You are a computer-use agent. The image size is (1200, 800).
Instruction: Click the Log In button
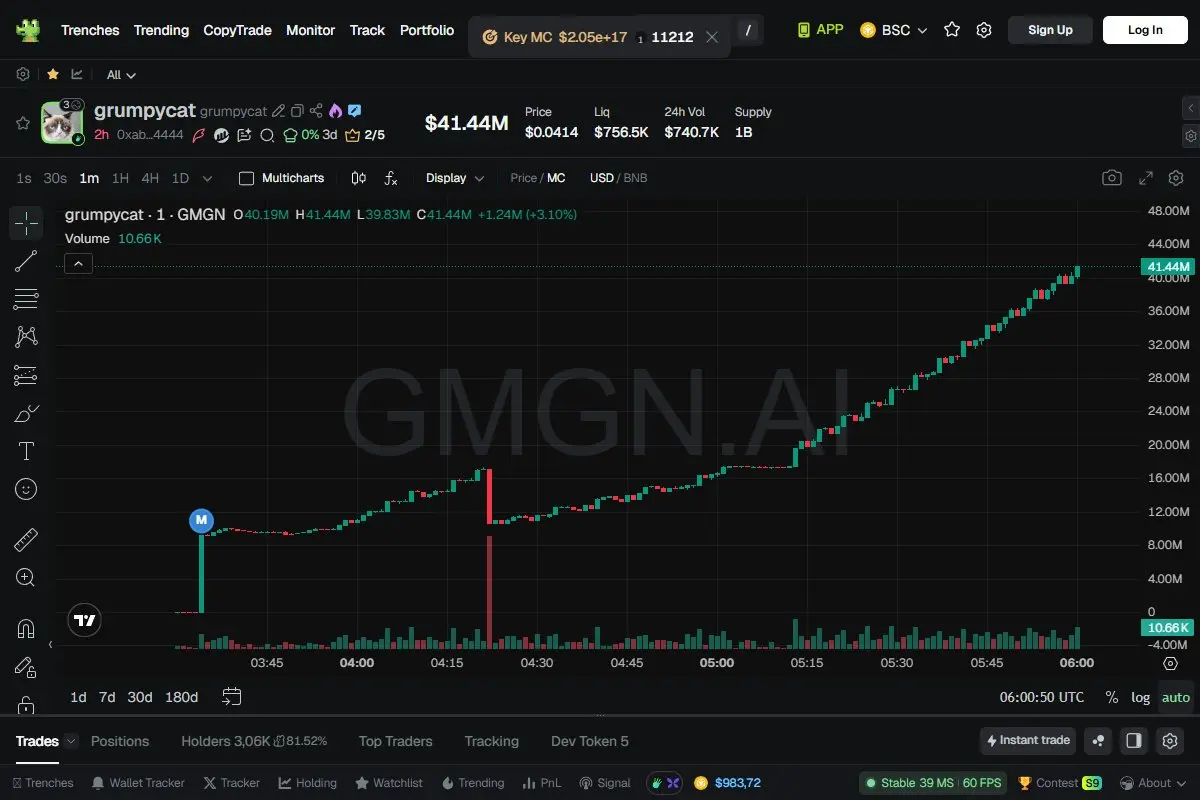pyautogui.click(x=1145, y=30)
